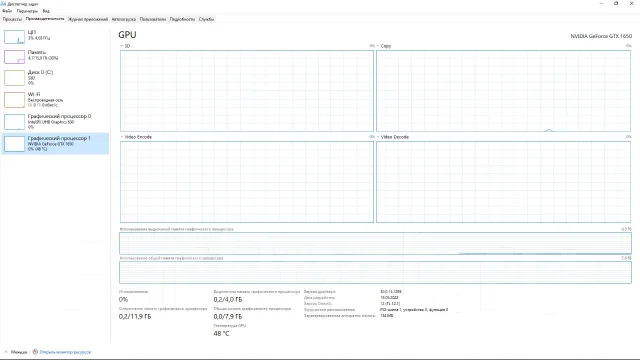Open Открыть монитор ресурсов link
Screen dimensions: 640x360
(x=62, y=352)
